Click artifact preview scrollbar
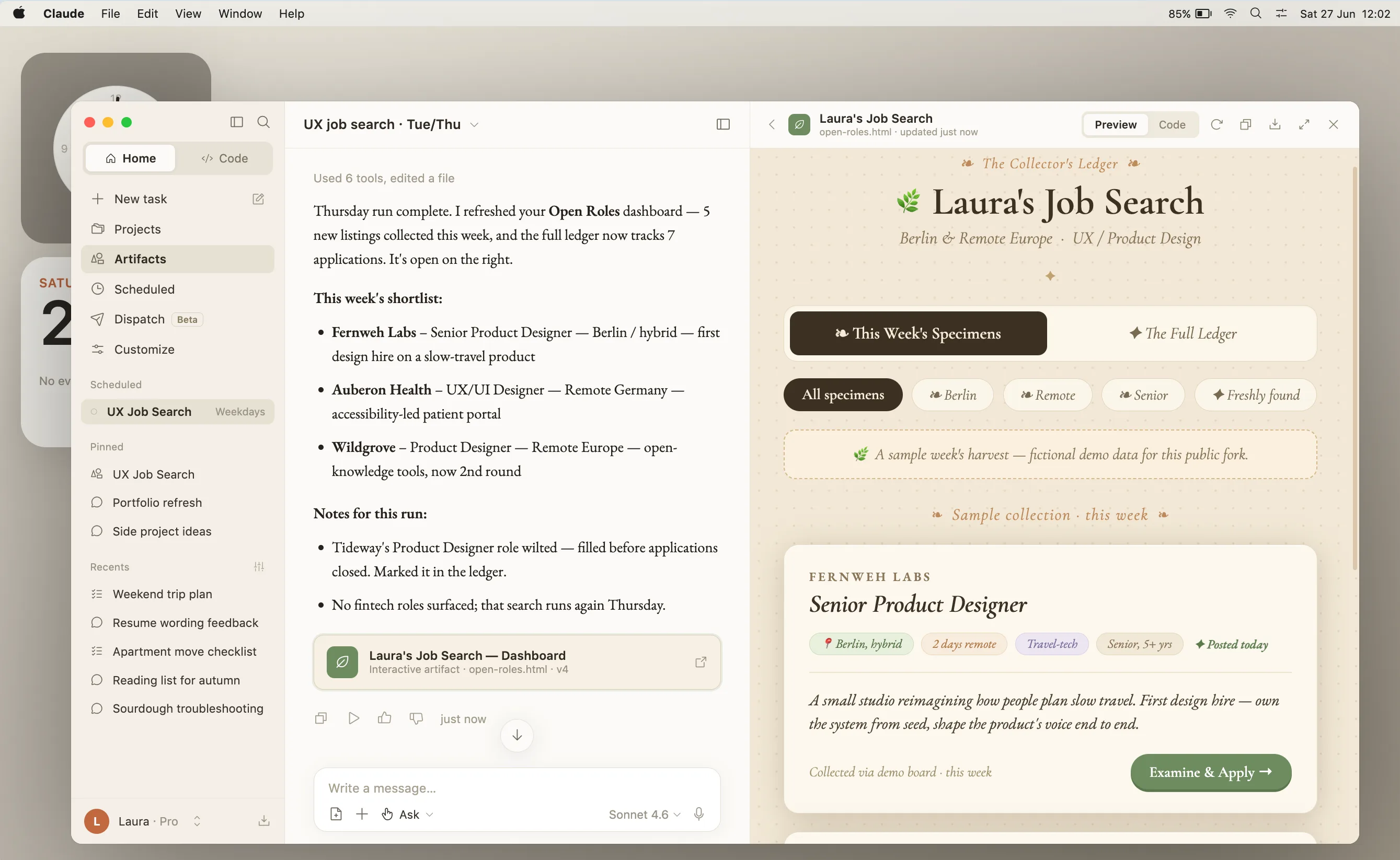Screen dimensions: 1400x860 click(x=1355, y=367)
